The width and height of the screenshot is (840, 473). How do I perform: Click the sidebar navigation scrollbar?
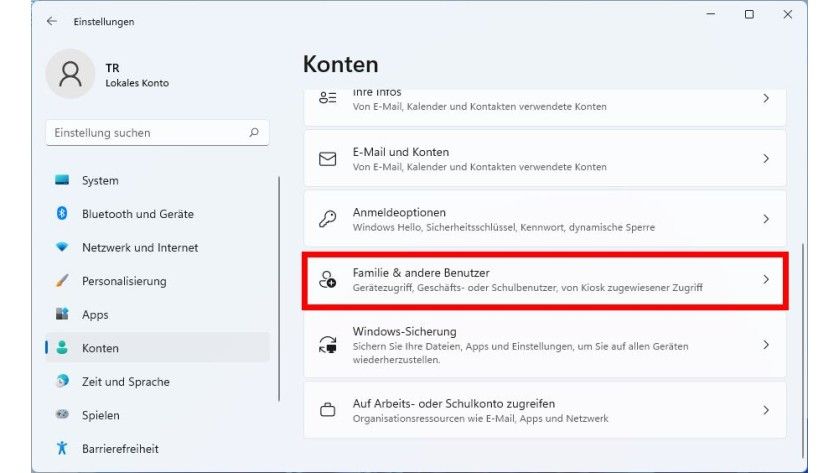(279, 289)
